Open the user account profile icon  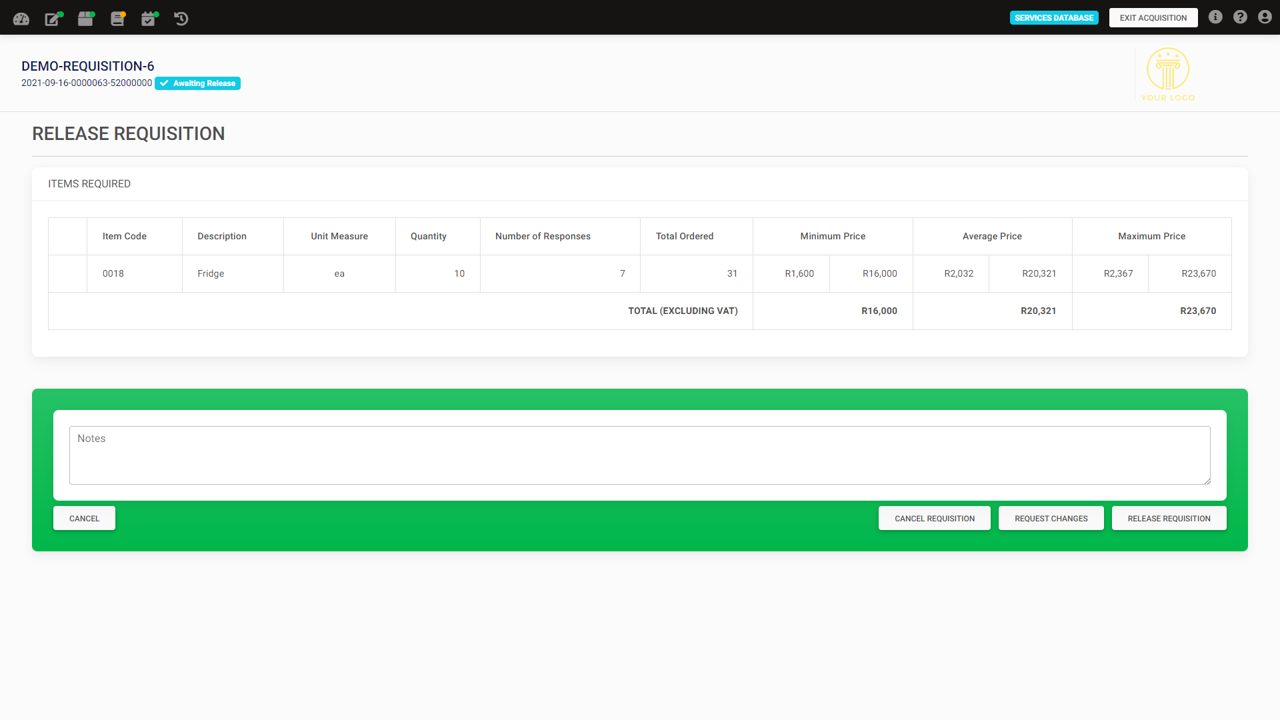tap(1265, 17)
